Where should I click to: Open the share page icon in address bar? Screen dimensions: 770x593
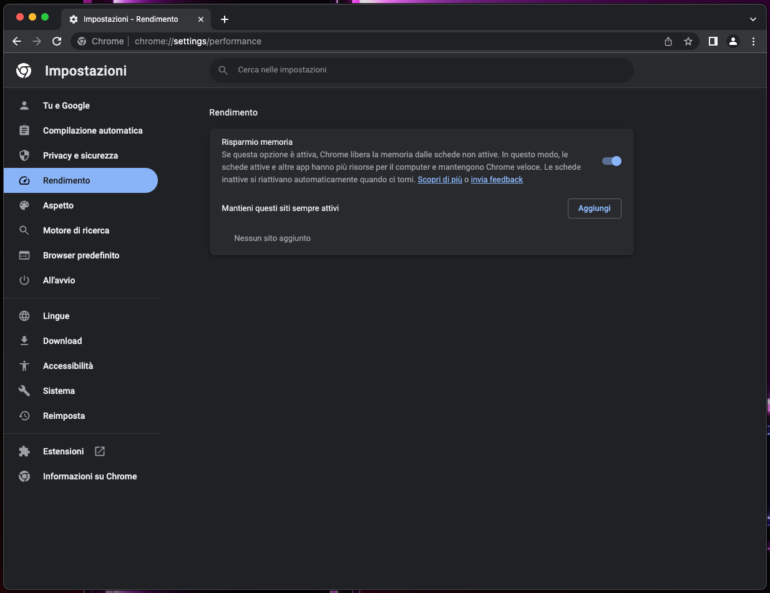pyautogui.click(x=668, y=42)
